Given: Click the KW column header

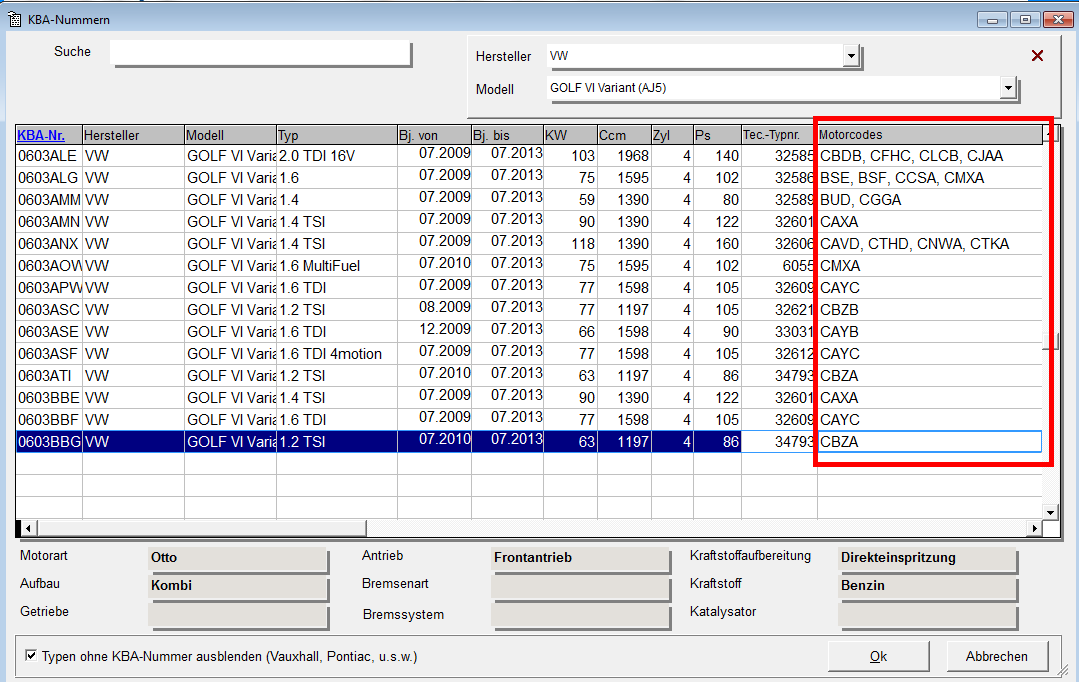Looking at the screenshot, I should 570,135.
